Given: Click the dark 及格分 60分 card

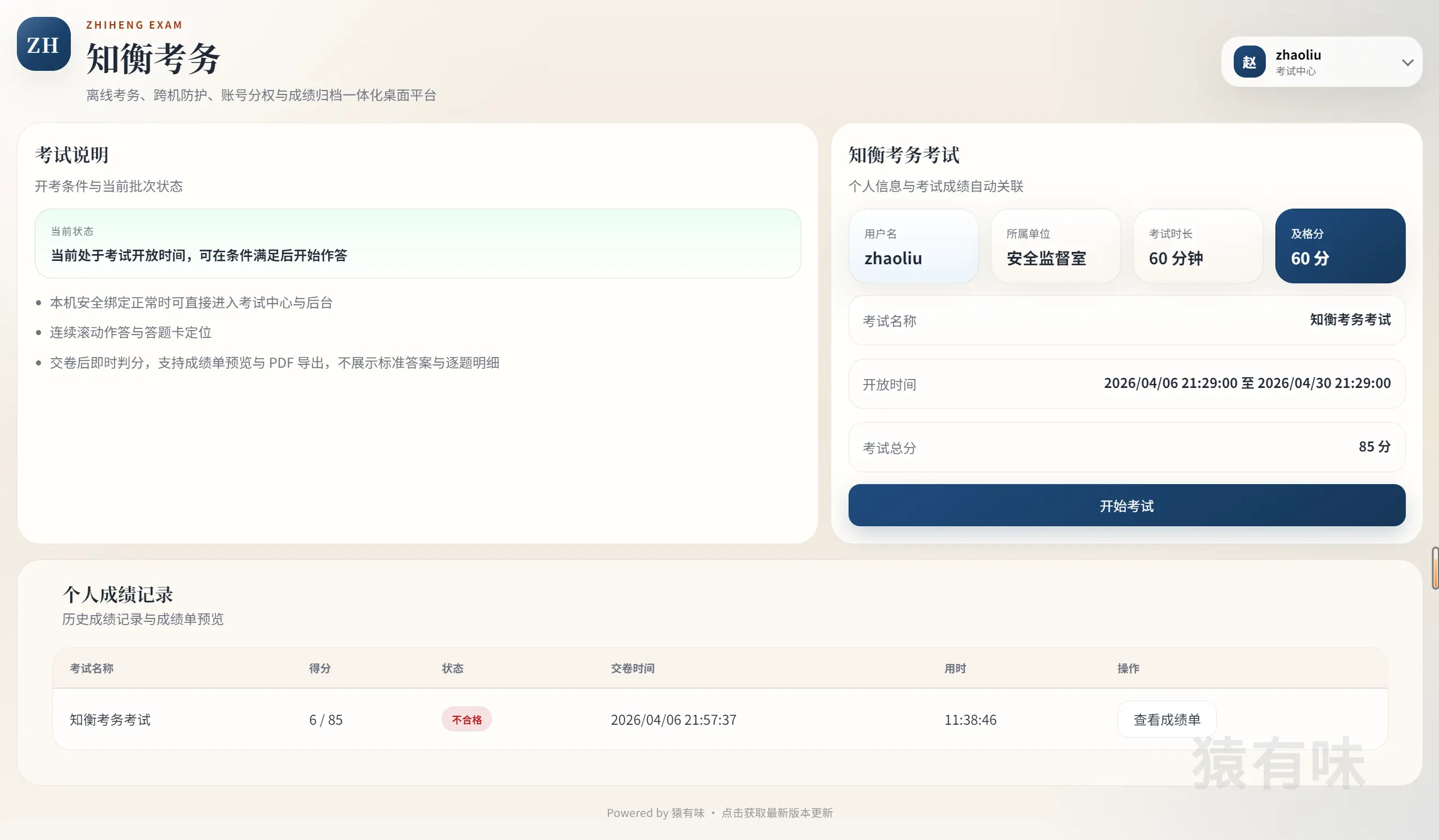Looking at the screenshot, I should tap(1339, 246).
